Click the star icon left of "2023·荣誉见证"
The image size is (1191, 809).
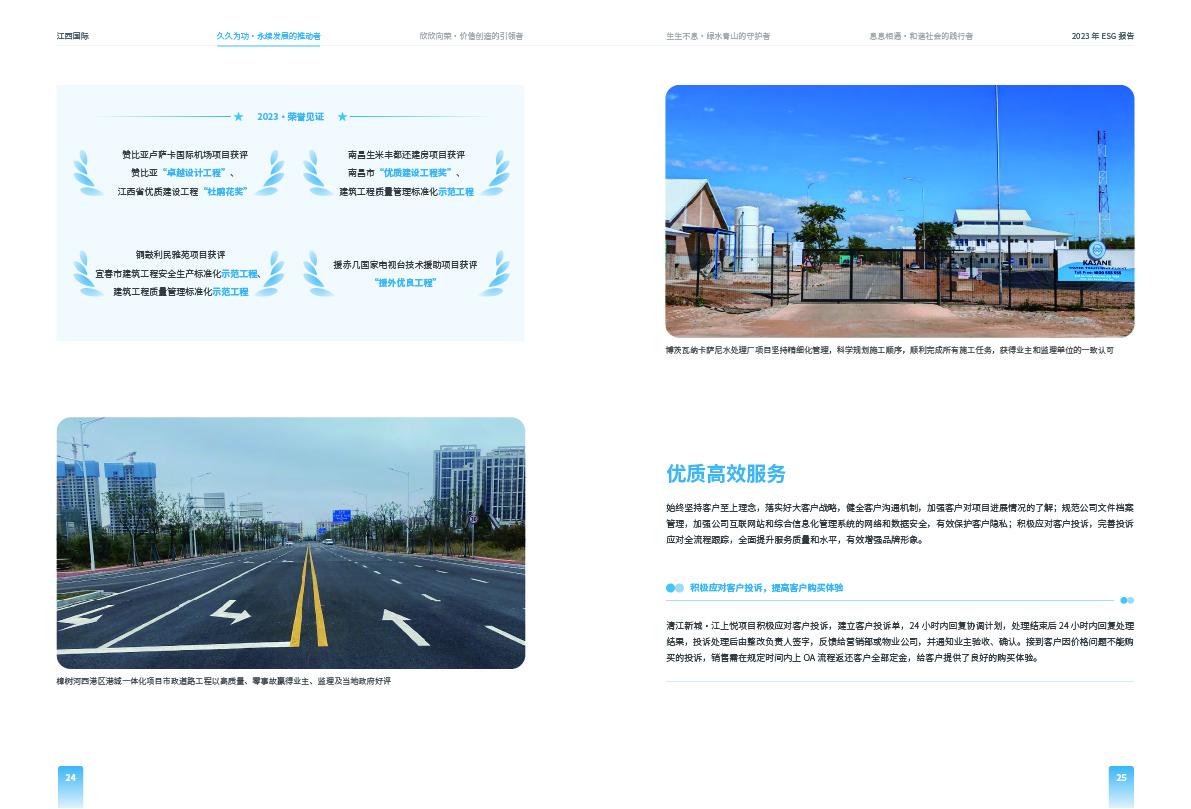coord(238,117)
